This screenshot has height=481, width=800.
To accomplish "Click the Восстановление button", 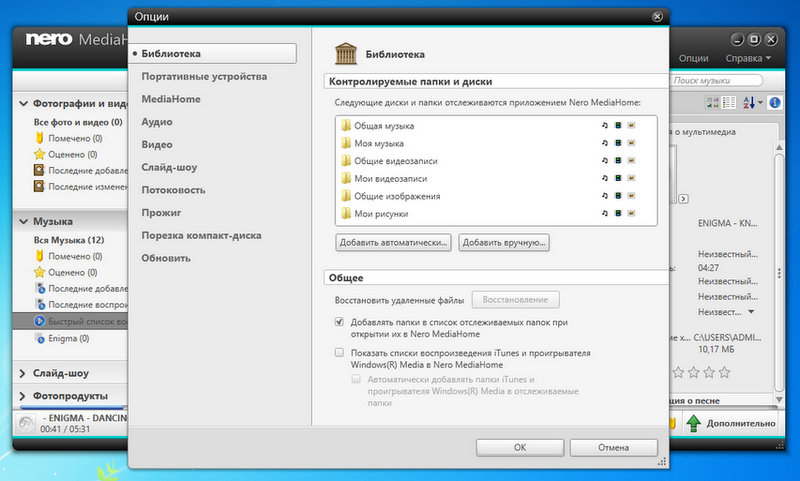I will tap(515, 300).
